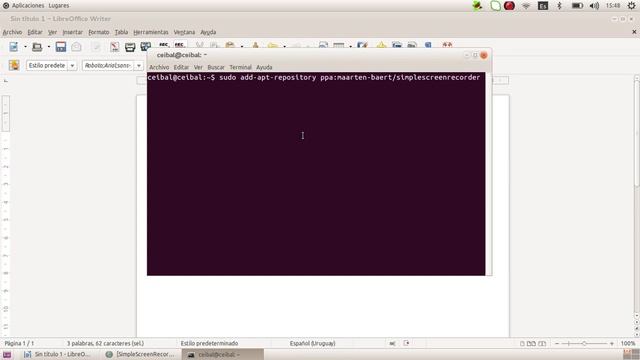This screenshot has height=360, width=640.
Task: Click the 100% zoom level value
Action: 628,344
